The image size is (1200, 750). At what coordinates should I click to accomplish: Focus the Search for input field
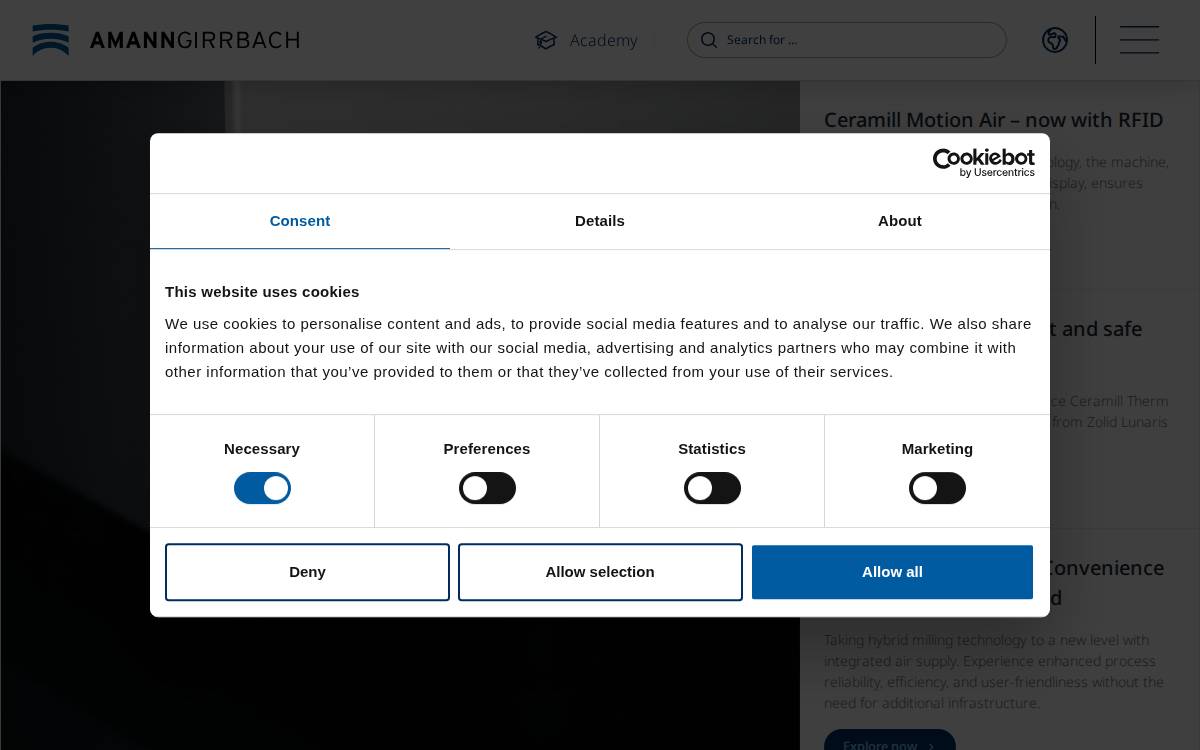pos(847,40)
